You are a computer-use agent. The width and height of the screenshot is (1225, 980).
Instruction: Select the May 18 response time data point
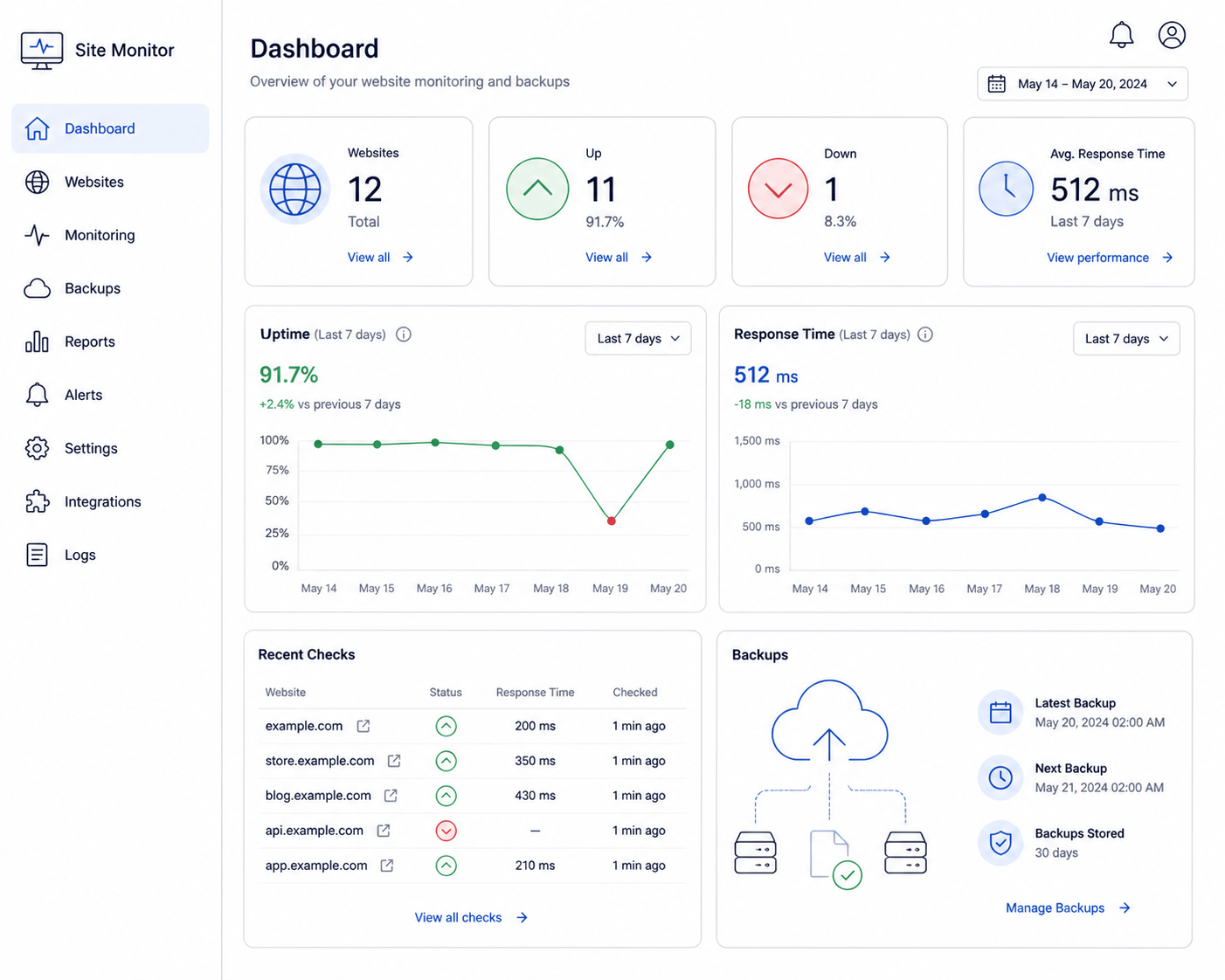pyautogui.click(x=1042, y=498)
